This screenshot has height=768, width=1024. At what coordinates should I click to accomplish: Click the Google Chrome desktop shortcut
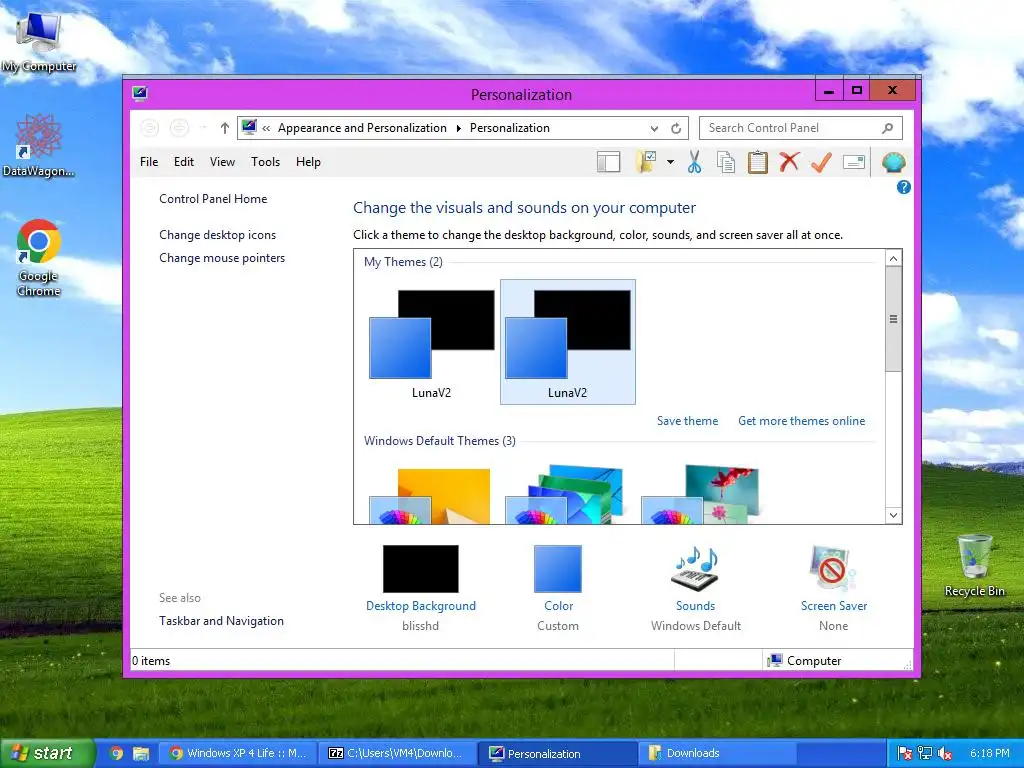coord(39,258)
